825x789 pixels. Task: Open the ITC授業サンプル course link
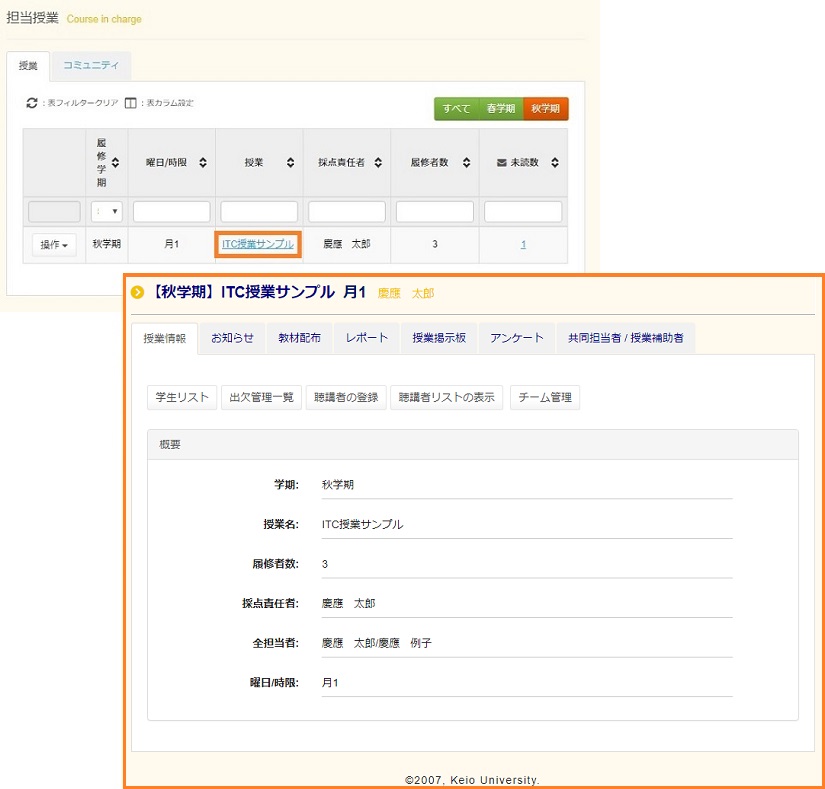pyautogui.click(x=258, y=244)
